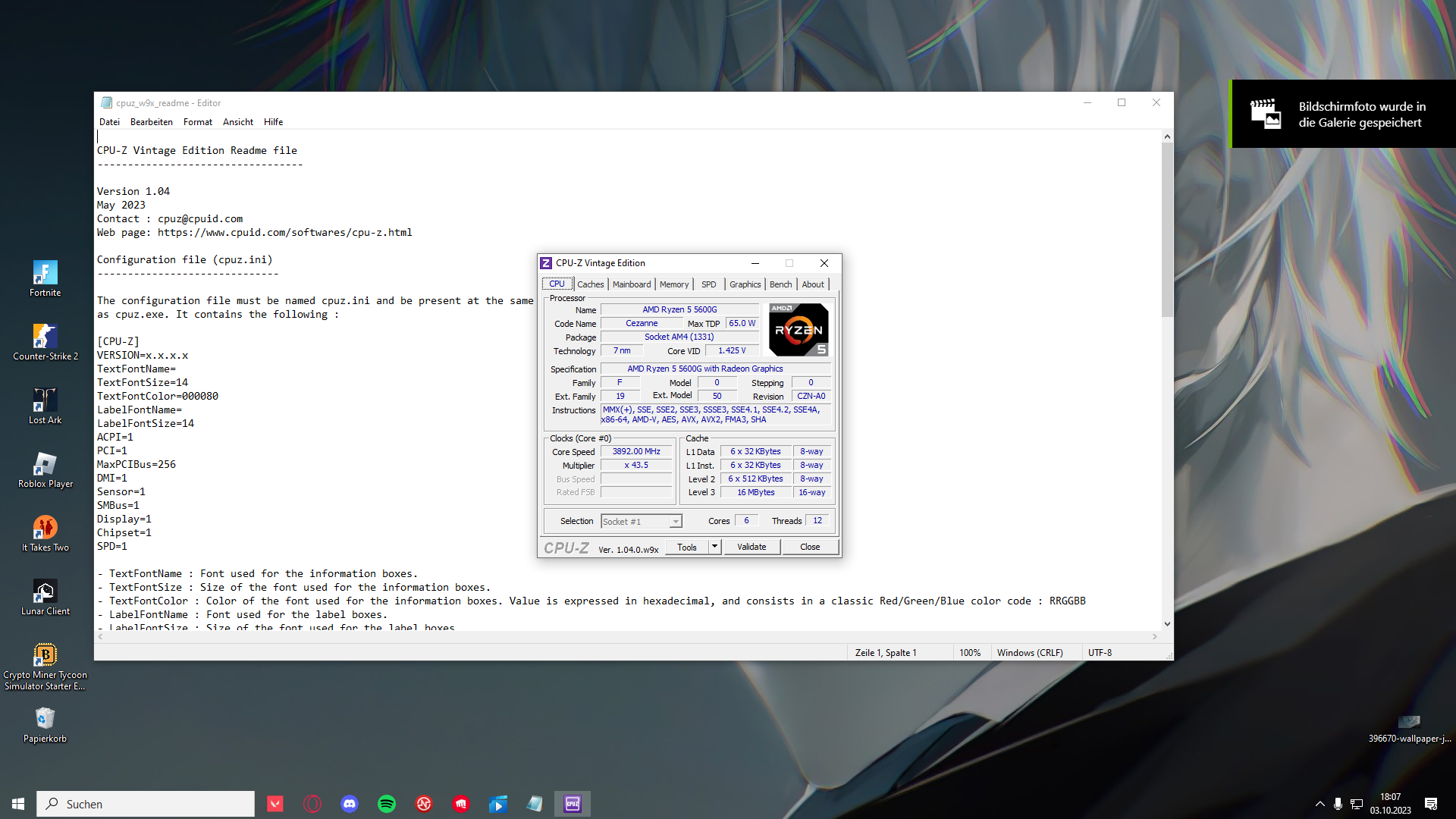1456x819 pixels.
Task: Expand the Socket #1 selection dropdown
Action: (x=675, y=522)
